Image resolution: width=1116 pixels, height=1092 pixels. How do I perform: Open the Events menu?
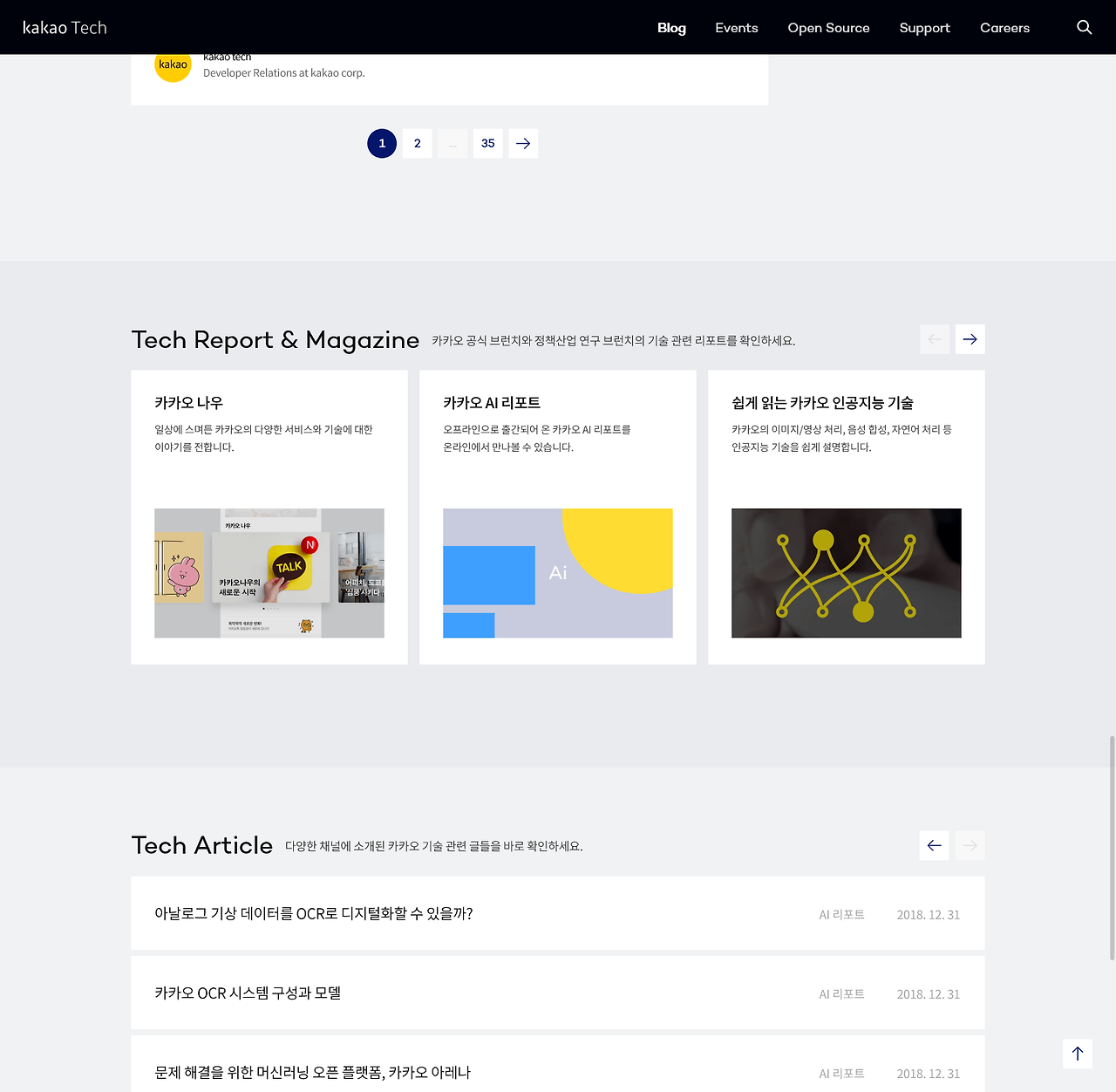[x=737, y=28]
